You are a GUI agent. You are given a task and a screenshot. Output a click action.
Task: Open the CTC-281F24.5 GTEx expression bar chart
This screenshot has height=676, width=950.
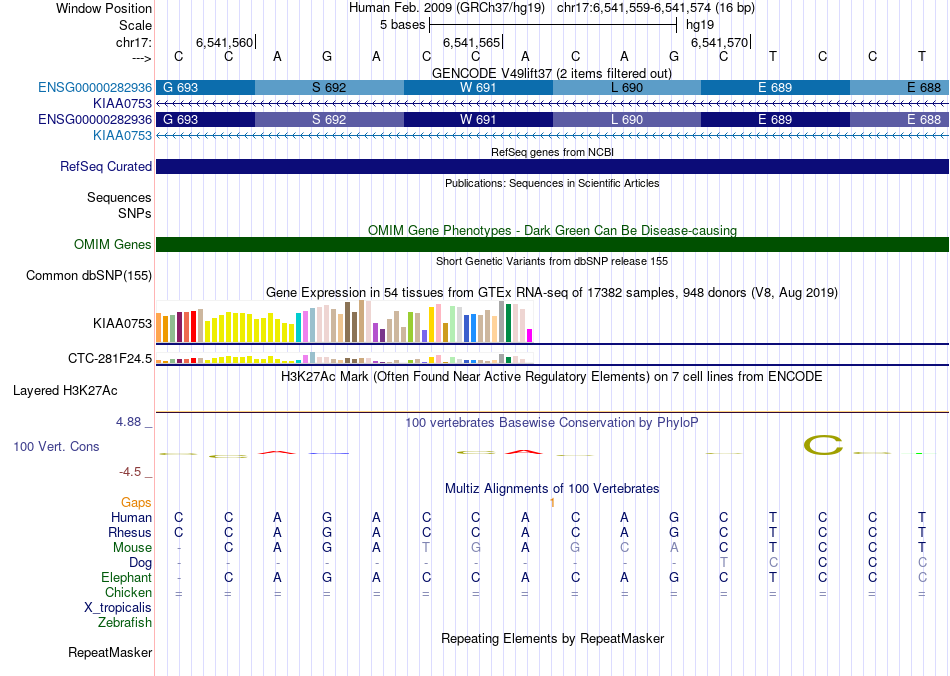click(344, 358)
